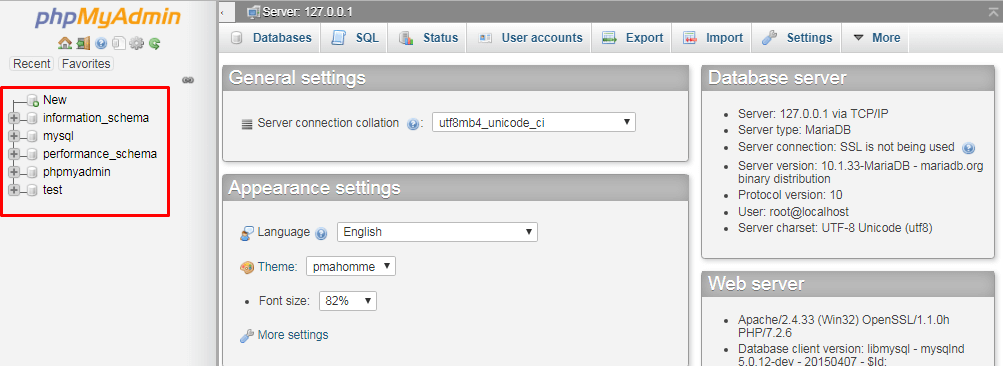This screenshot has height=366, width=1003.
Task: Expand the phpmyadmin database node
Action: coord(14,172)
